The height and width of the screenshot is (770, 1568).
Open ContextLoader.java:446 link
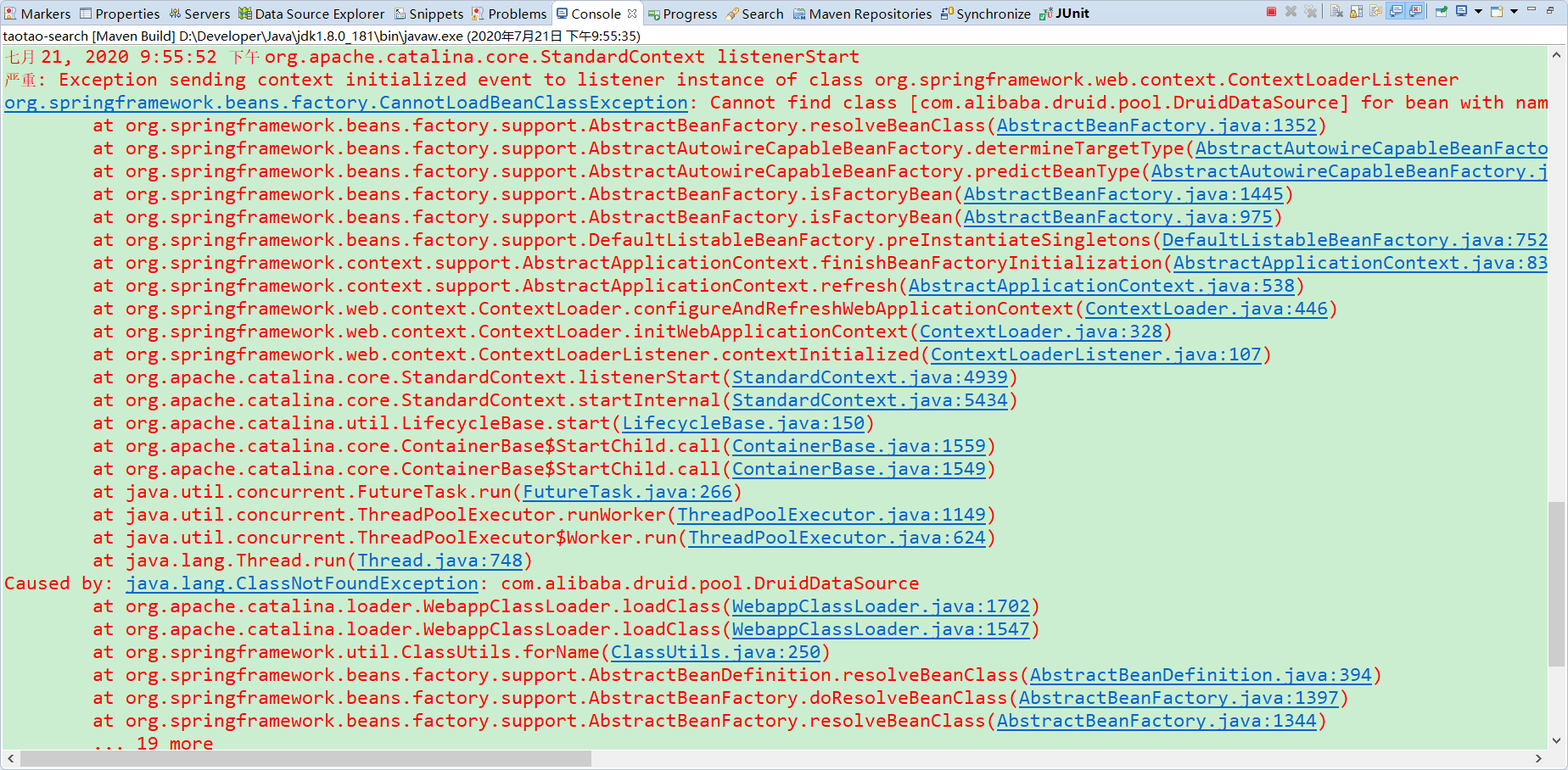point(1207,309)
